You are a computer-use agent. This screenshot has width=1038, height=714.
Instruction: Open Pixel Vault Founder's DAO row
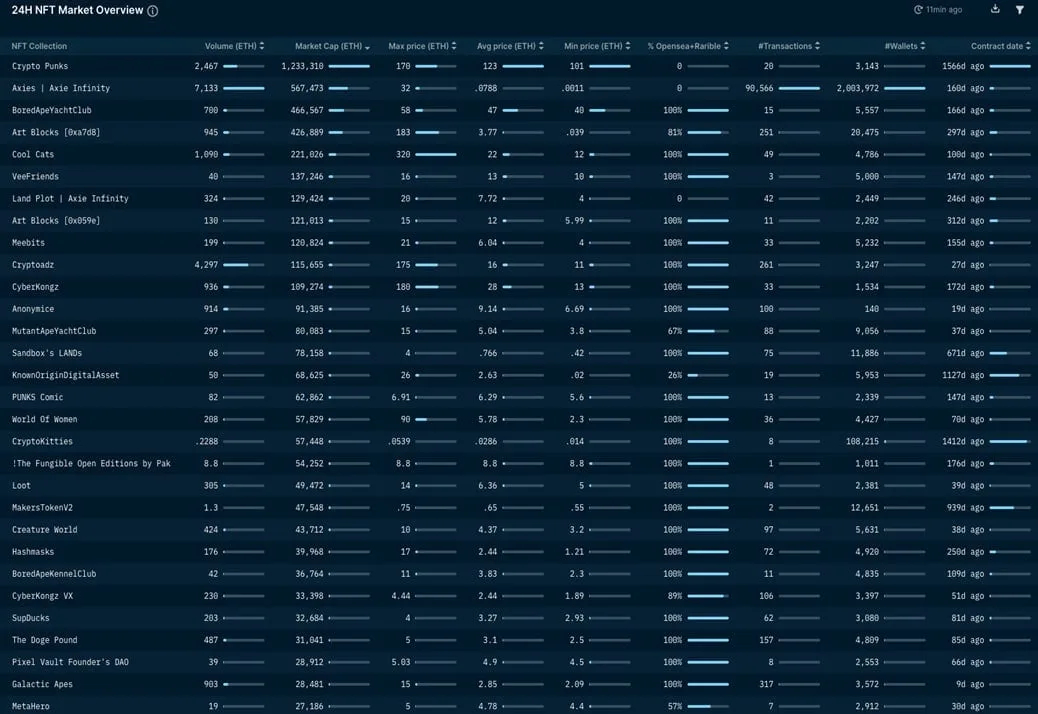519,662
